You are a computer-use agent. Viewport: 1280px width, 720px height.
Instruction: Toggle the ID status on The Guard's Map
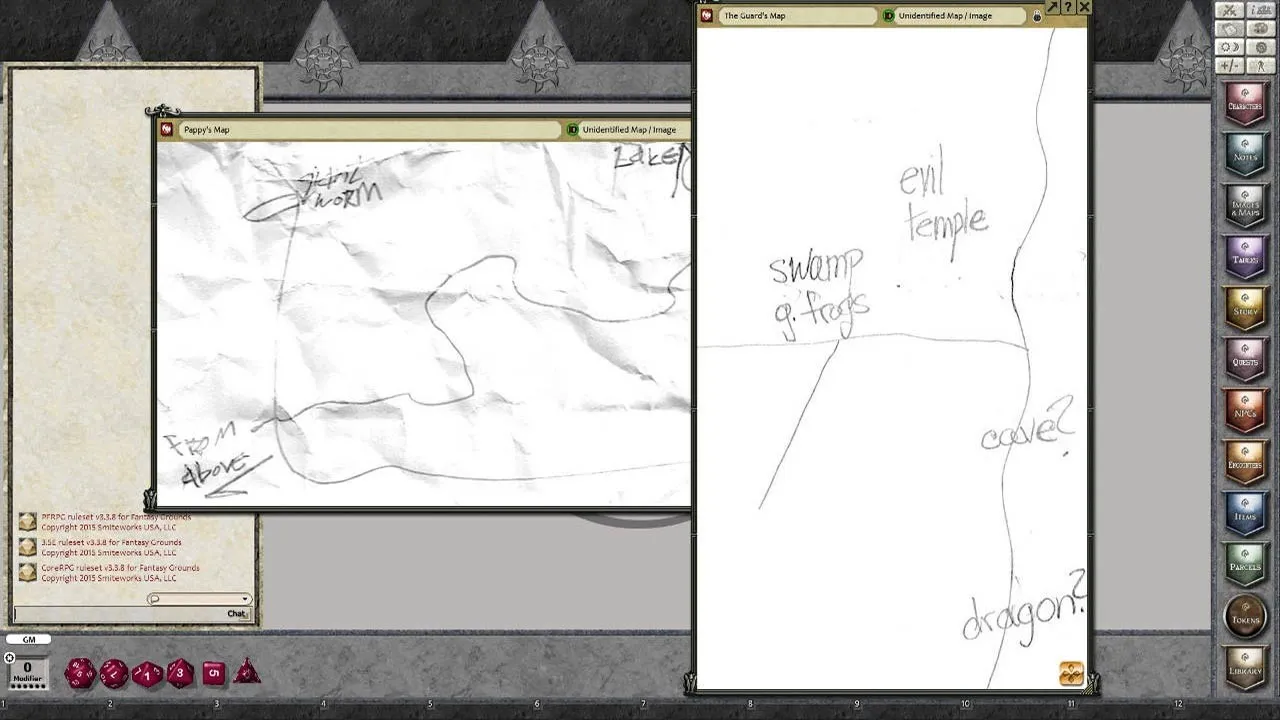tap(888, 16)
